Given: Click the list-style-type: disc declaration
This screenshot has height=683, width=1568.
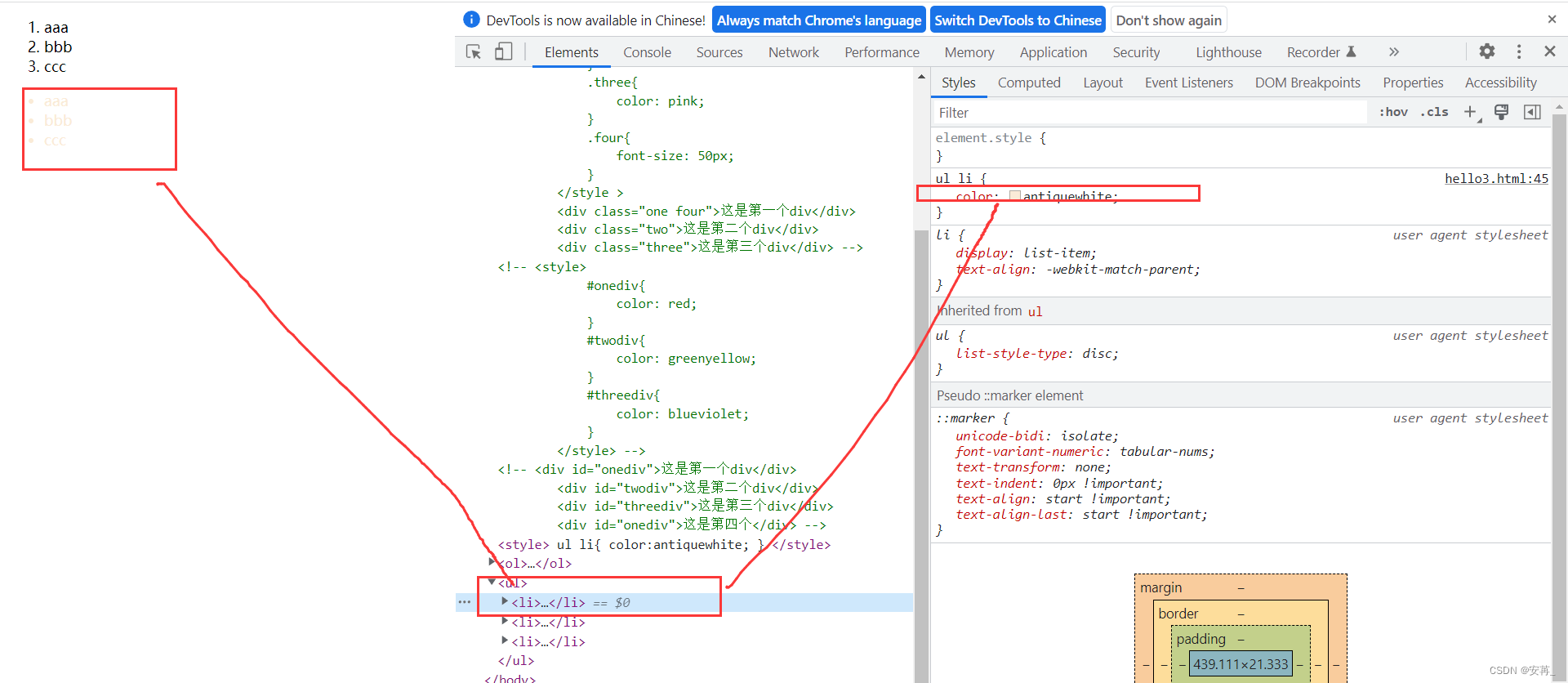Looking at the screenshot, I should click(x=1036, y=353).
